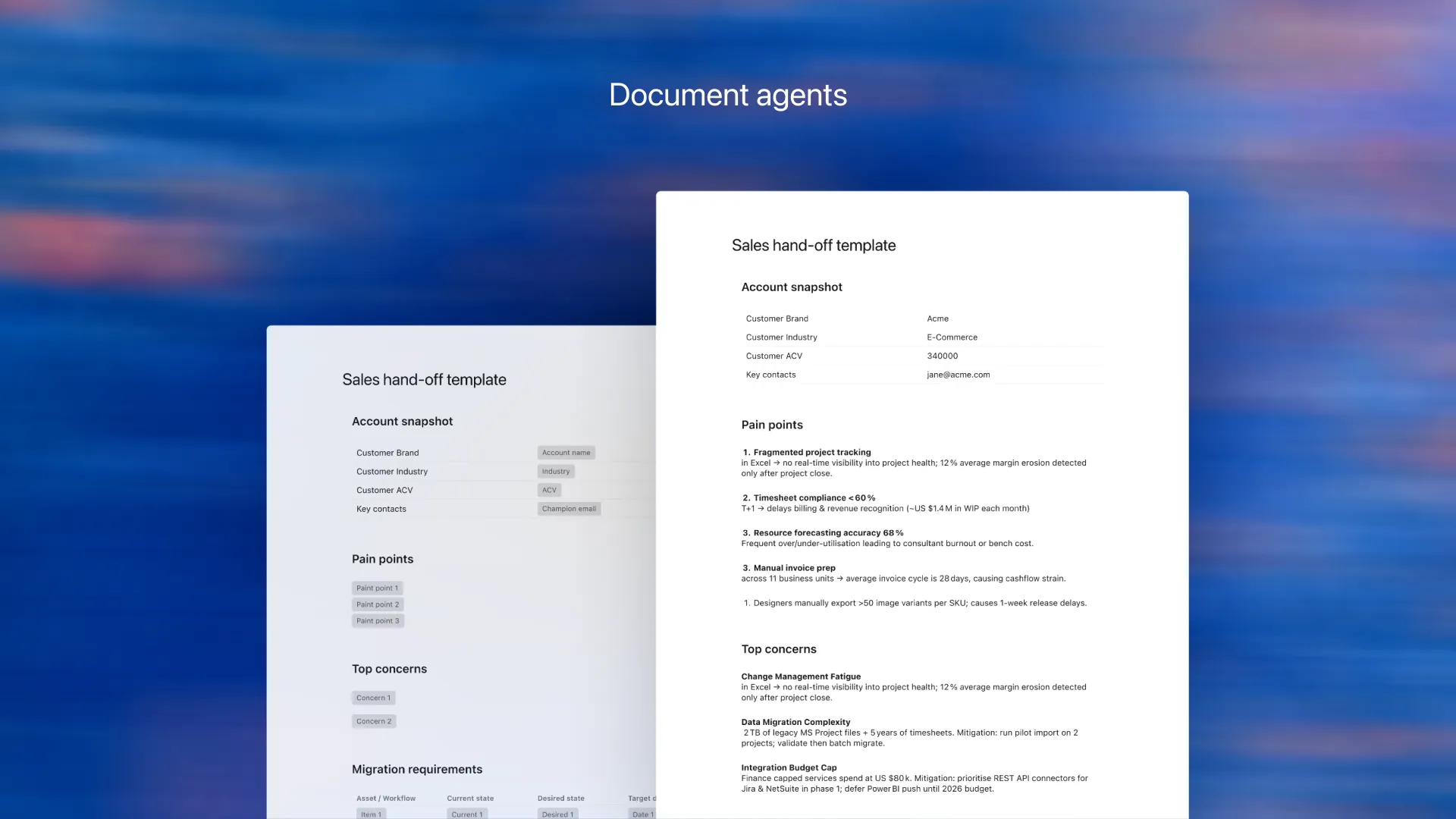Click the ACV placeholder chip
1456x819 pixels.
click(x=549, y=490)
